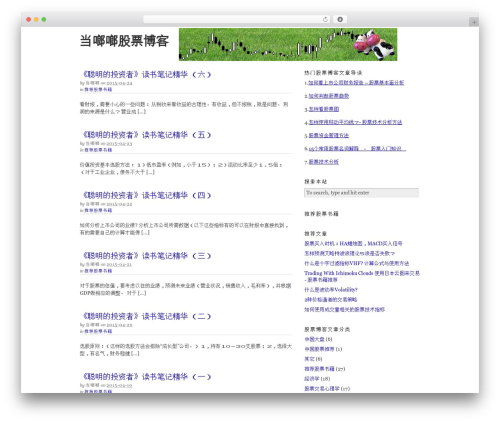Image resolution: width=500 pixels, height=423 pixels.
Task: Click the date 2015-04-20 under post （二）
Action: (119, 325)
